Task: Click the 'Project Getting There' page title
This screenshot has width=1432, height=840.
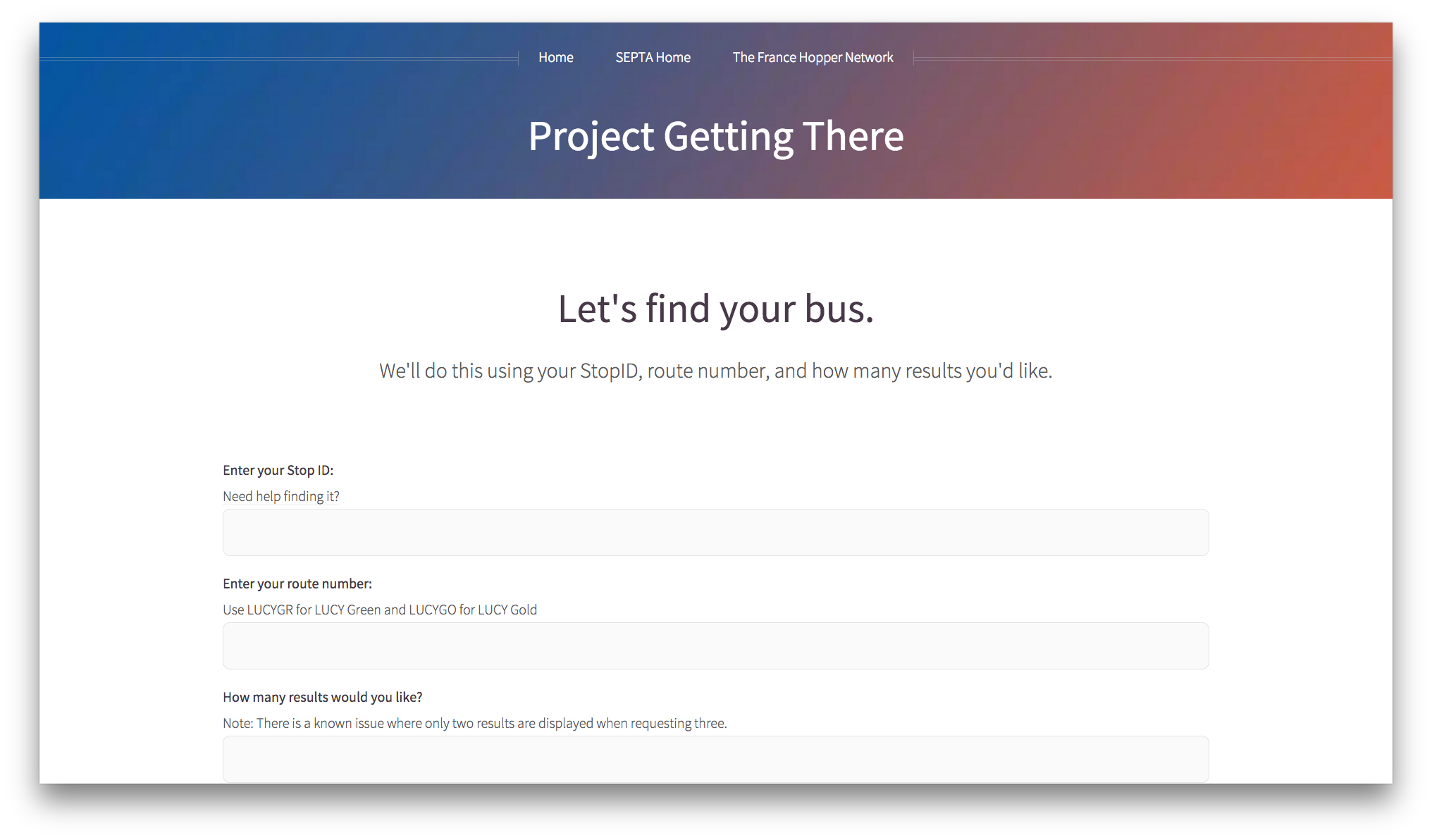Action: pos(715,136)
